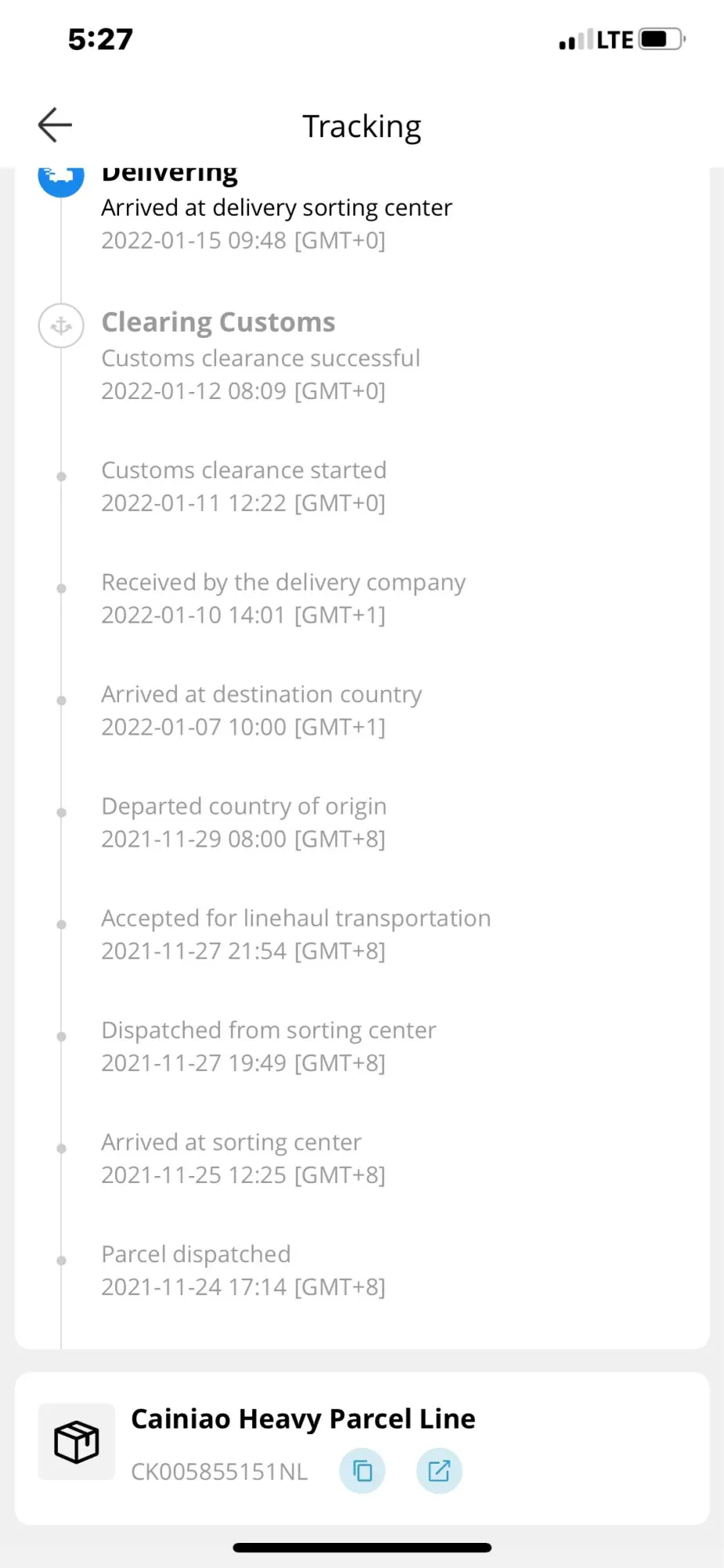Tap the back arrow icon
724x1568 pixels.
pyautogui.click(x=55, y=125)
